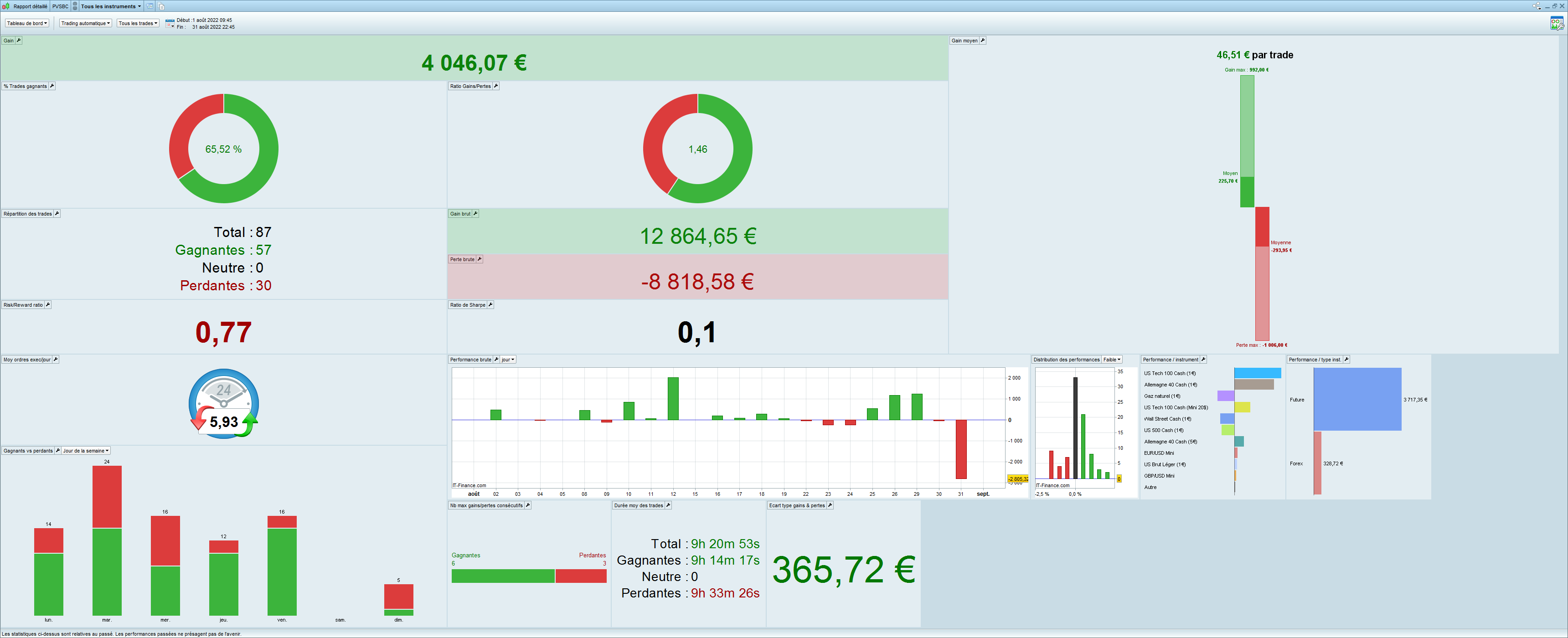Expand the Tous les trades filter

point(138,23)
